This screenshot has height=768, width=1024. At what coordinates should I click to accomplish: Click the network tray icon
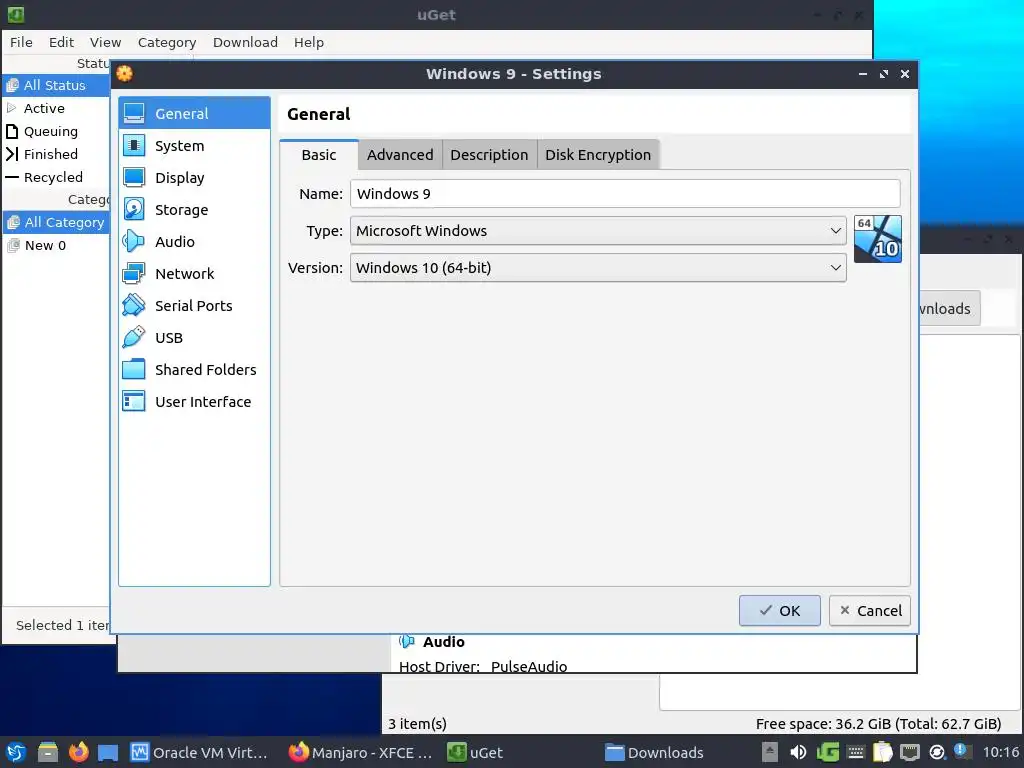(910, 752)
